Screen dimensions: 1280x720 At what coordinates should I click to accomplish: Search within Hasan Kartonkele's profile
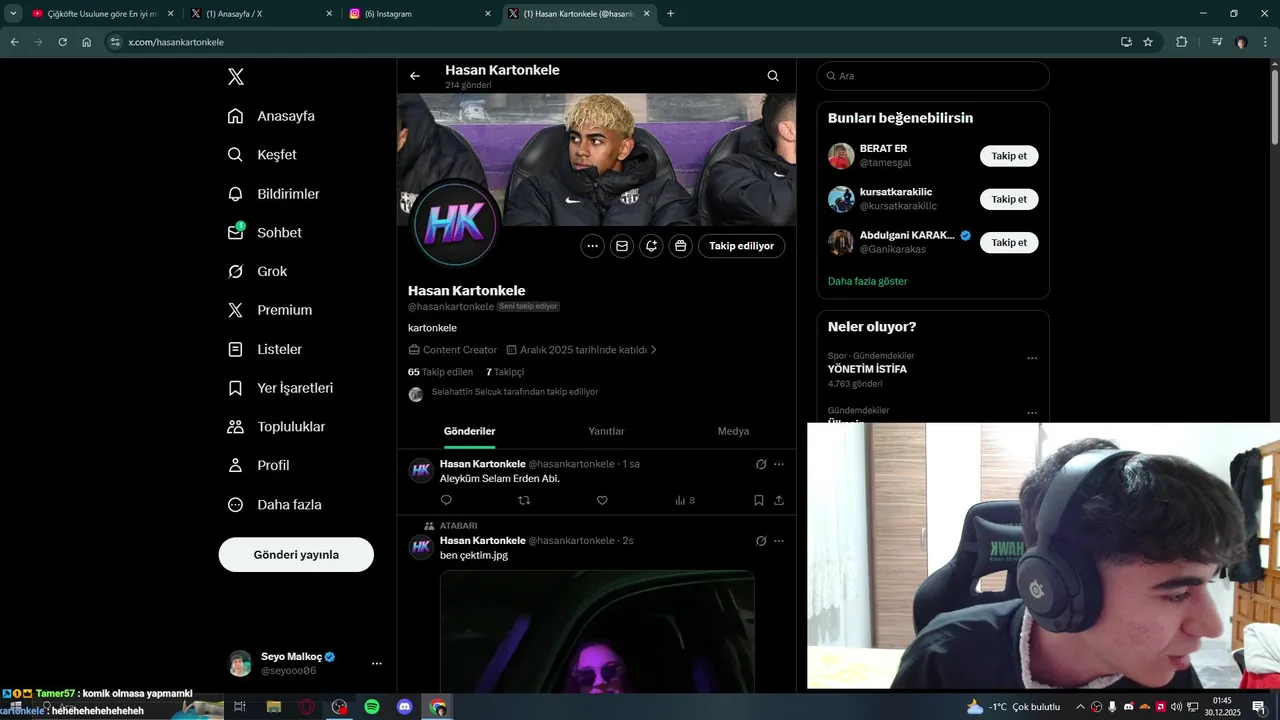click(773, 76)
